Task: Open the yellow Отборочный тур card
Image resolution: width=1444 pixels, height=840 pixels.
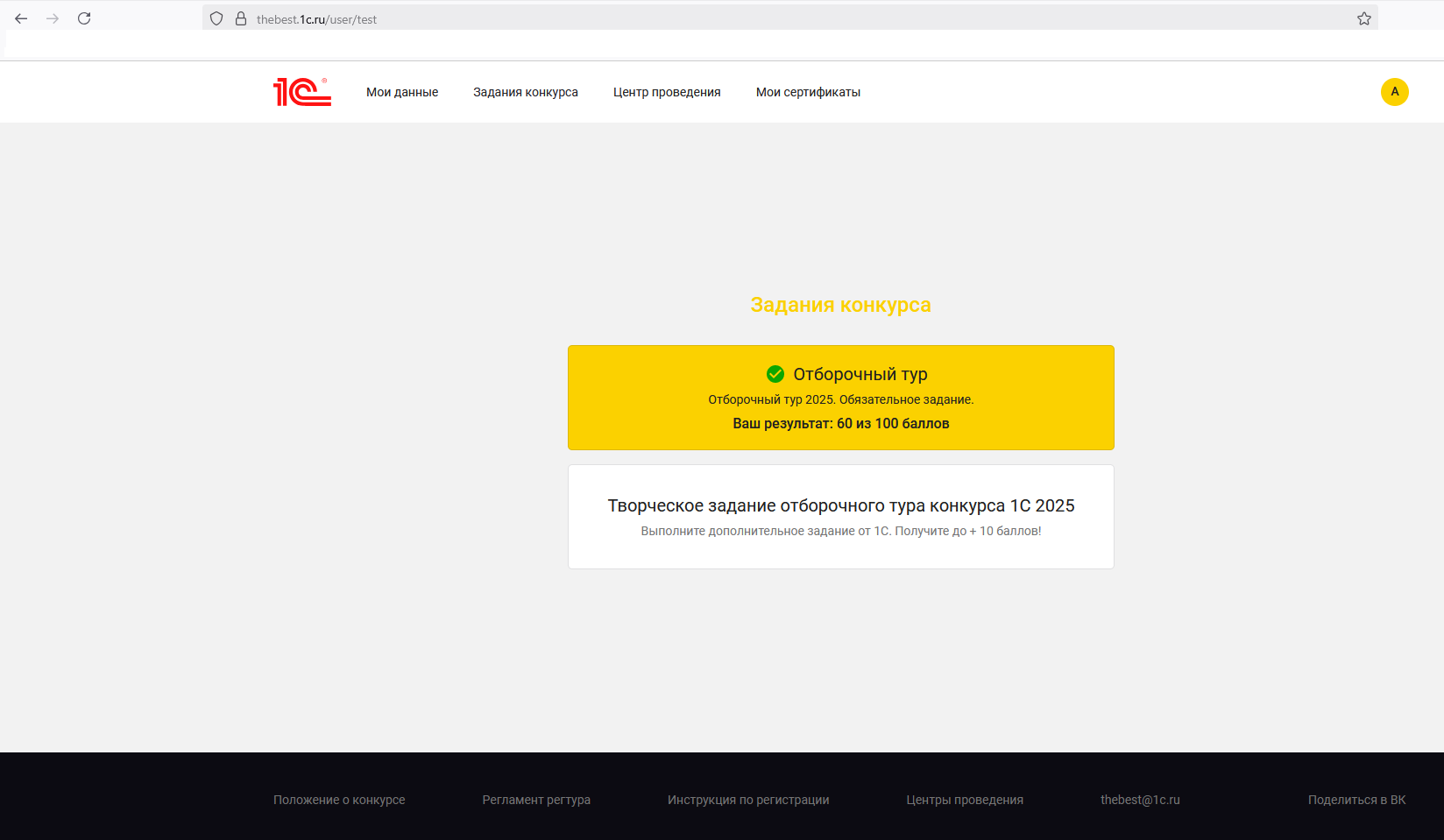Action: point(841,398)
